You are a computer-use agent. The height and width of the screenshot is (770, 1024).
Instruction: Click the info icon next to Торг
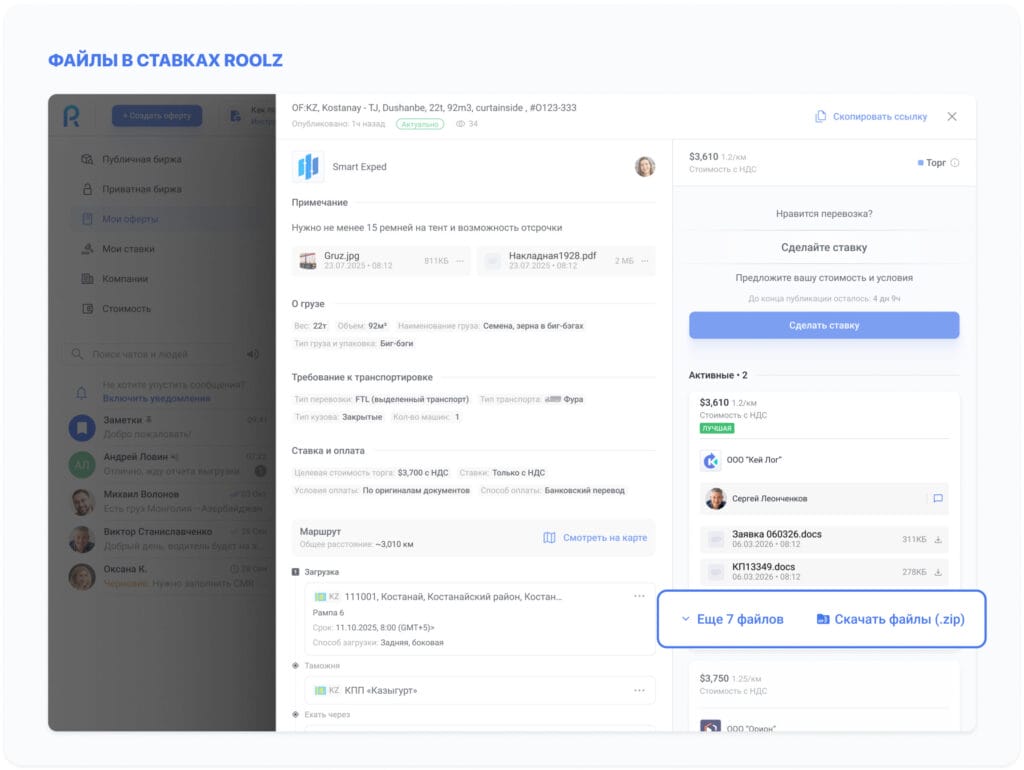955,163
